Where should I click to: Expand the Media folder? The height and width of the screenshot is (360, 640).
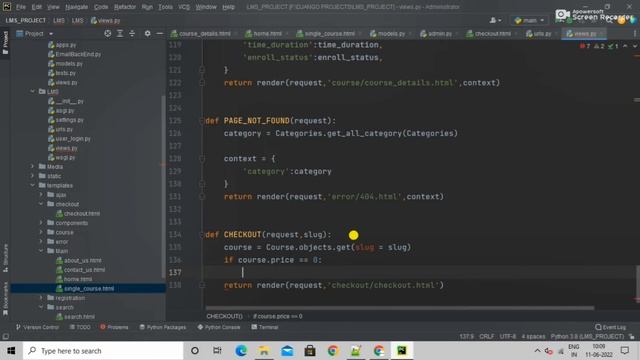point(33,167)
